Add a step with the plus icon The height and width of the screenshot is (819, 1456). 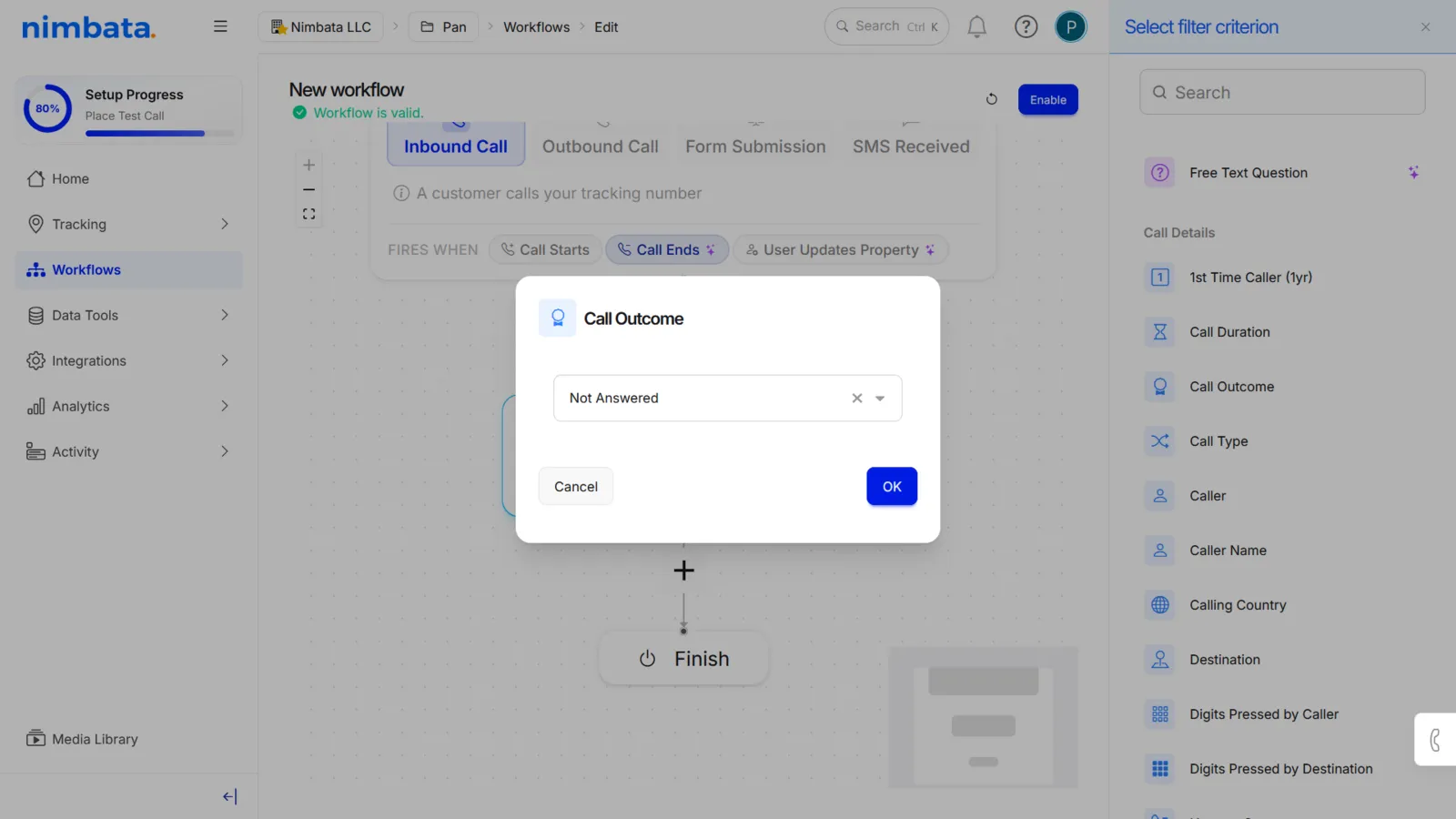(x=683, y=571)
